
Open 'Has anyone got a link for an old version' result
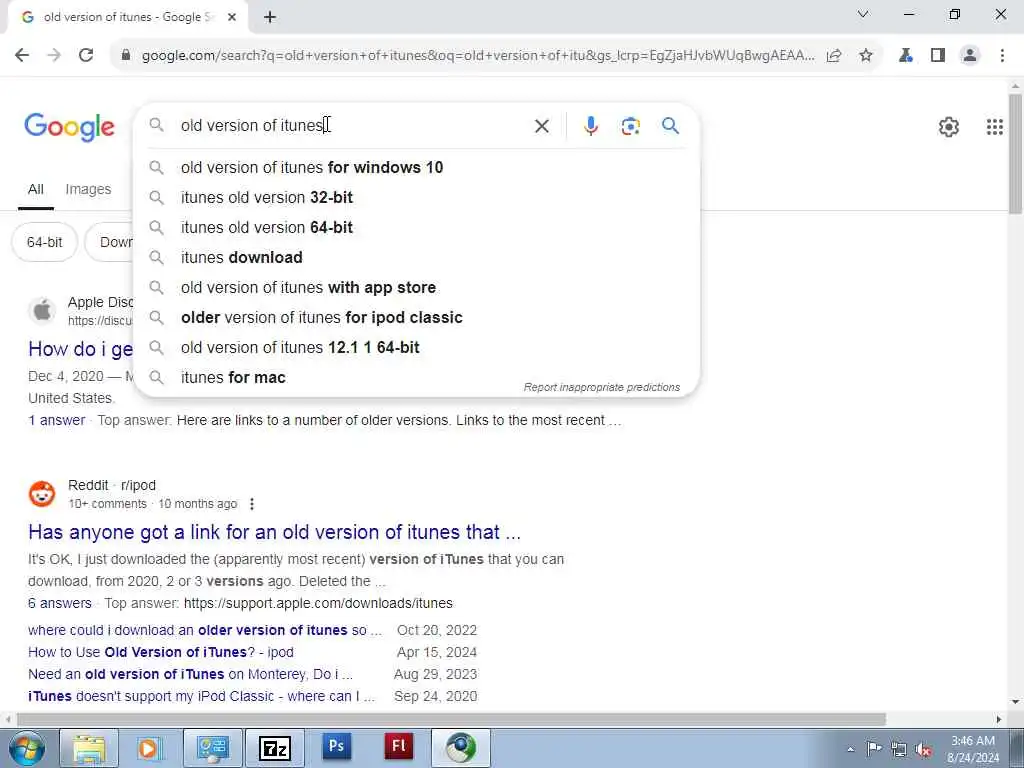[x=274, y=532]
